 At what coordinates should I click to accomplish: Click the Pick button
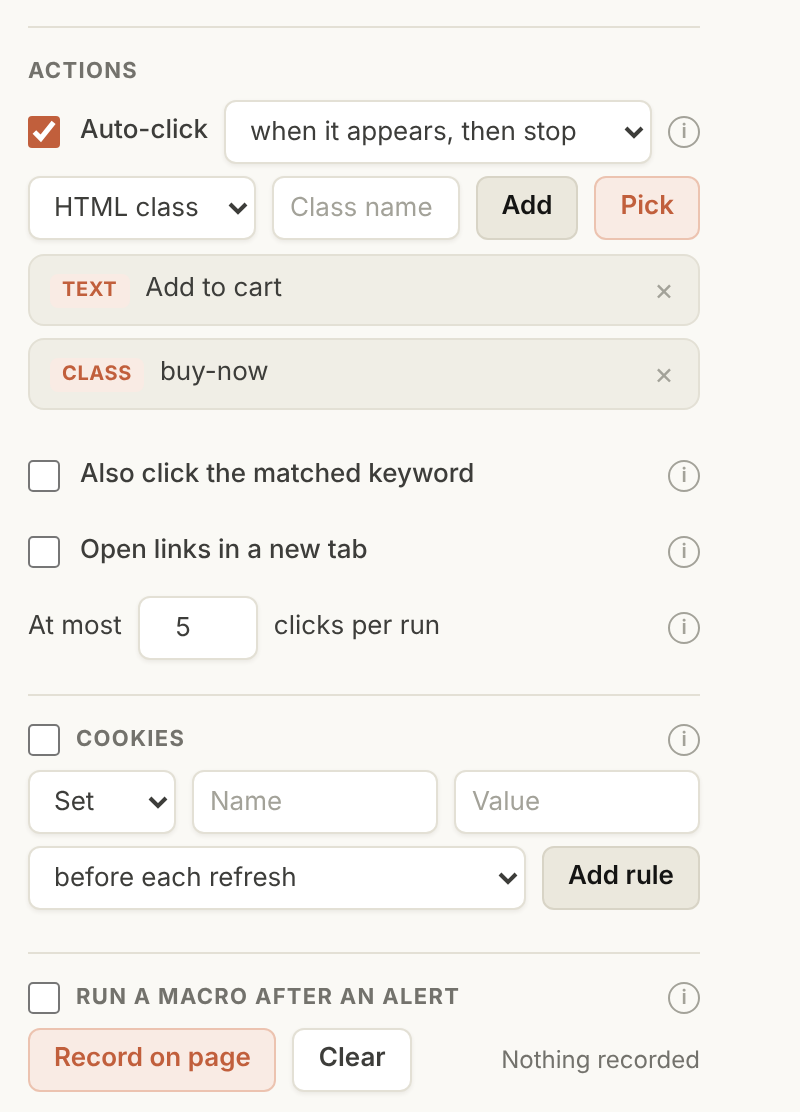(x=647, y=208)
